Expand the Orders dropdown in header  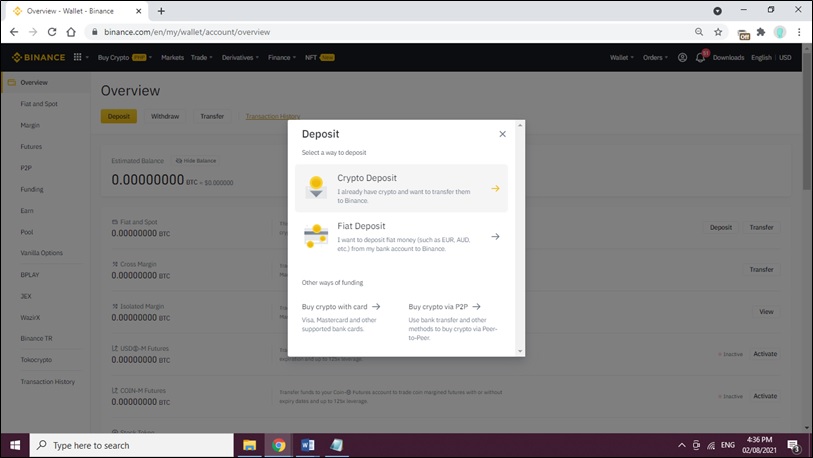pyautogui.click(x=655, y=58)
